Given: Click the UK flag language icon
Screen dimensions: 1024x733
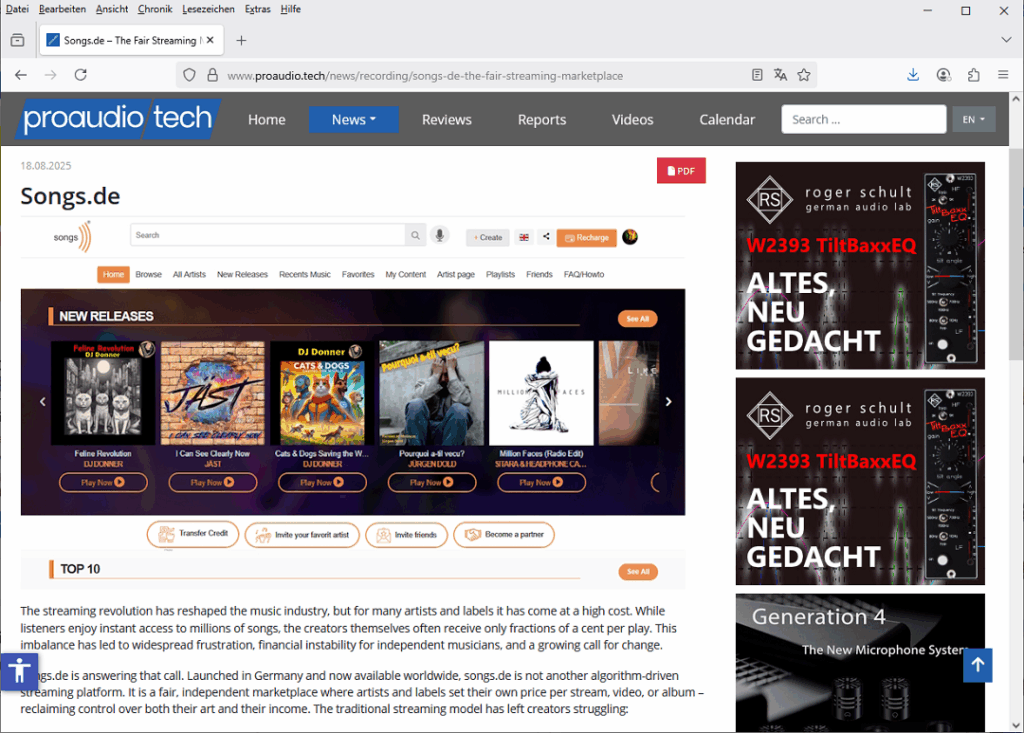Looking at the screenshot, I should 524,237.
